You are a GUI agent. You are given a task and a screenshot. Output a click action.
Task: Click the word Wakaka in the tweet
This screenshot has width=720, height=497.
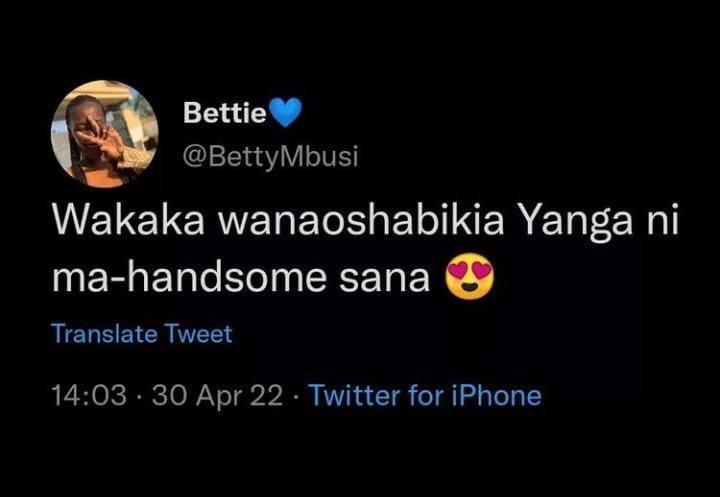[x=129, y=220]
